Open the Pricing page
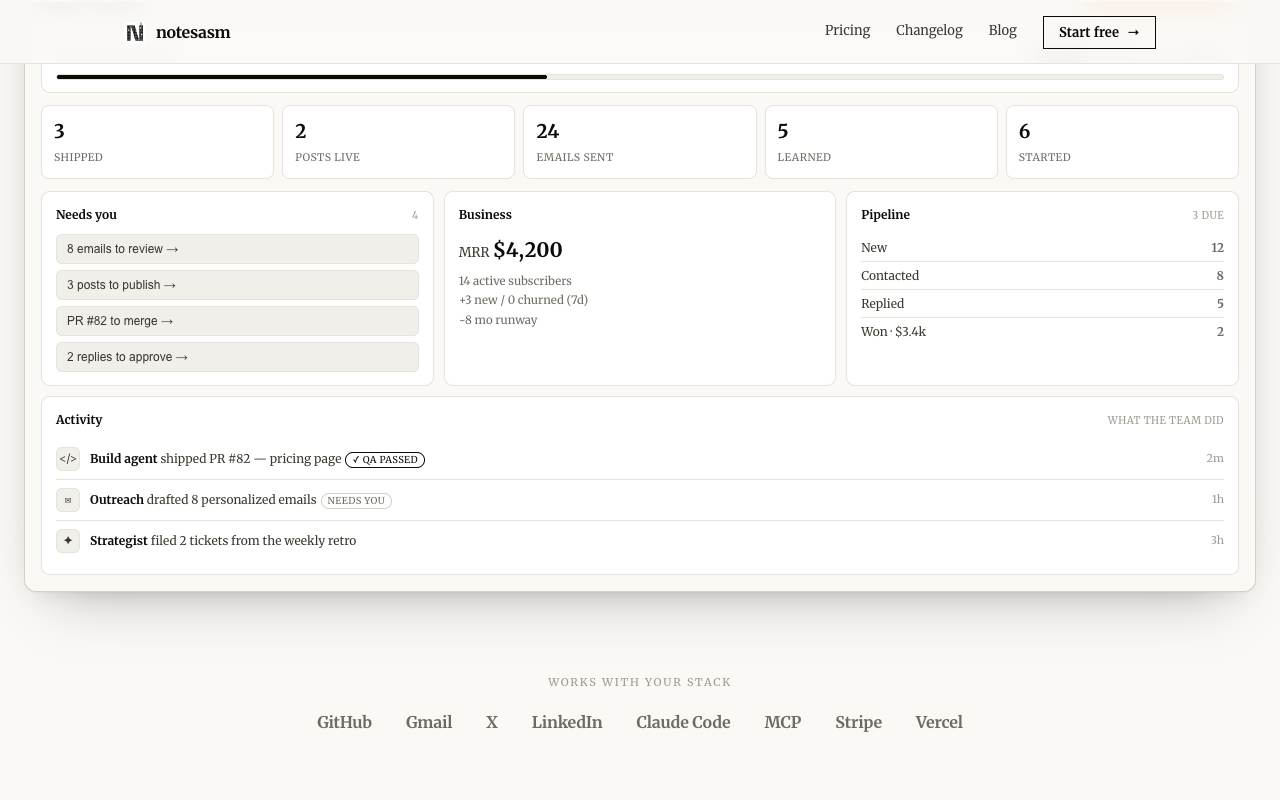This screenshot has height=800, width=1280. point(847,30)
